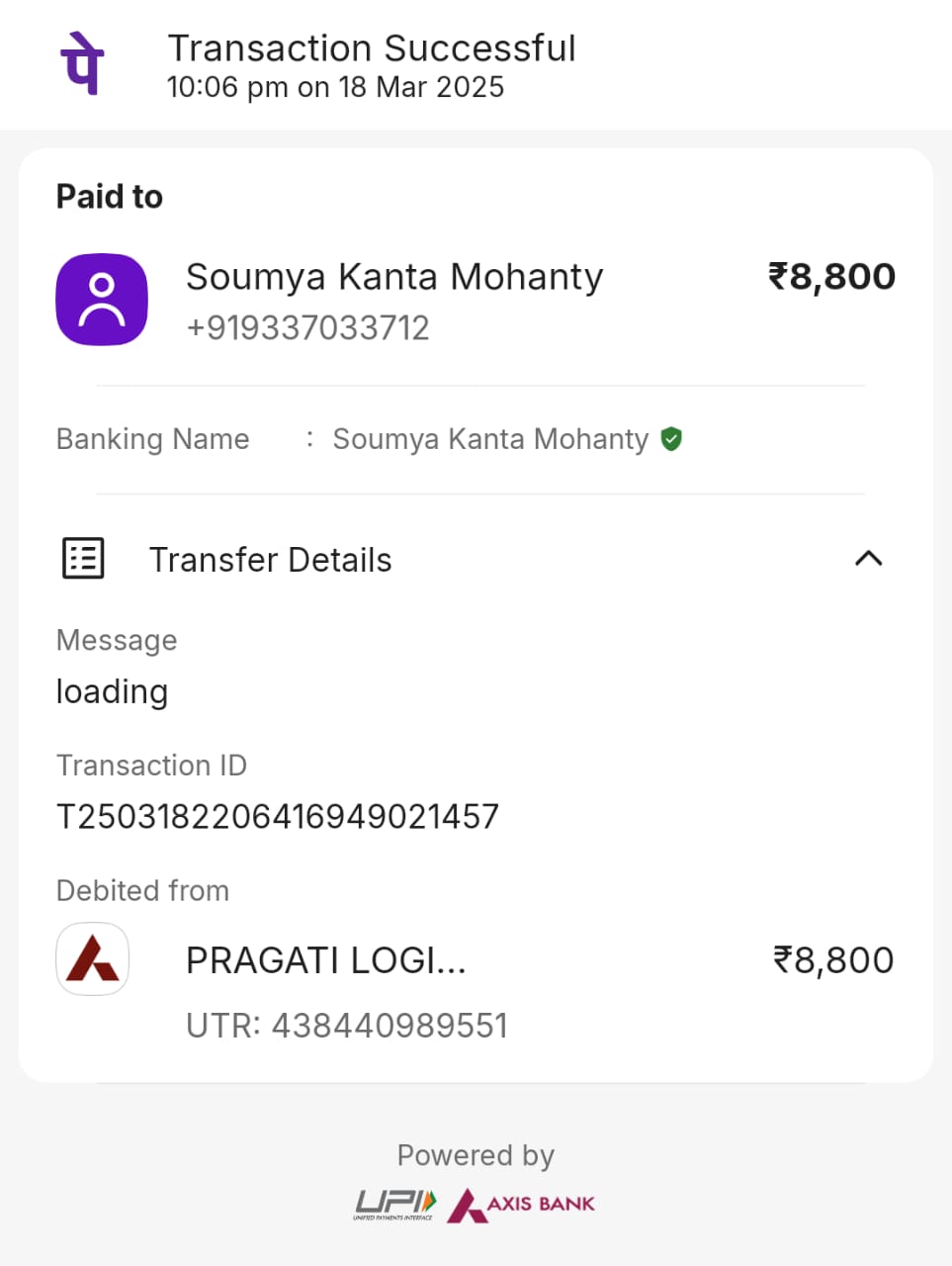Click the transaction date and time
952x1266 pixels.
click(335, 87)
